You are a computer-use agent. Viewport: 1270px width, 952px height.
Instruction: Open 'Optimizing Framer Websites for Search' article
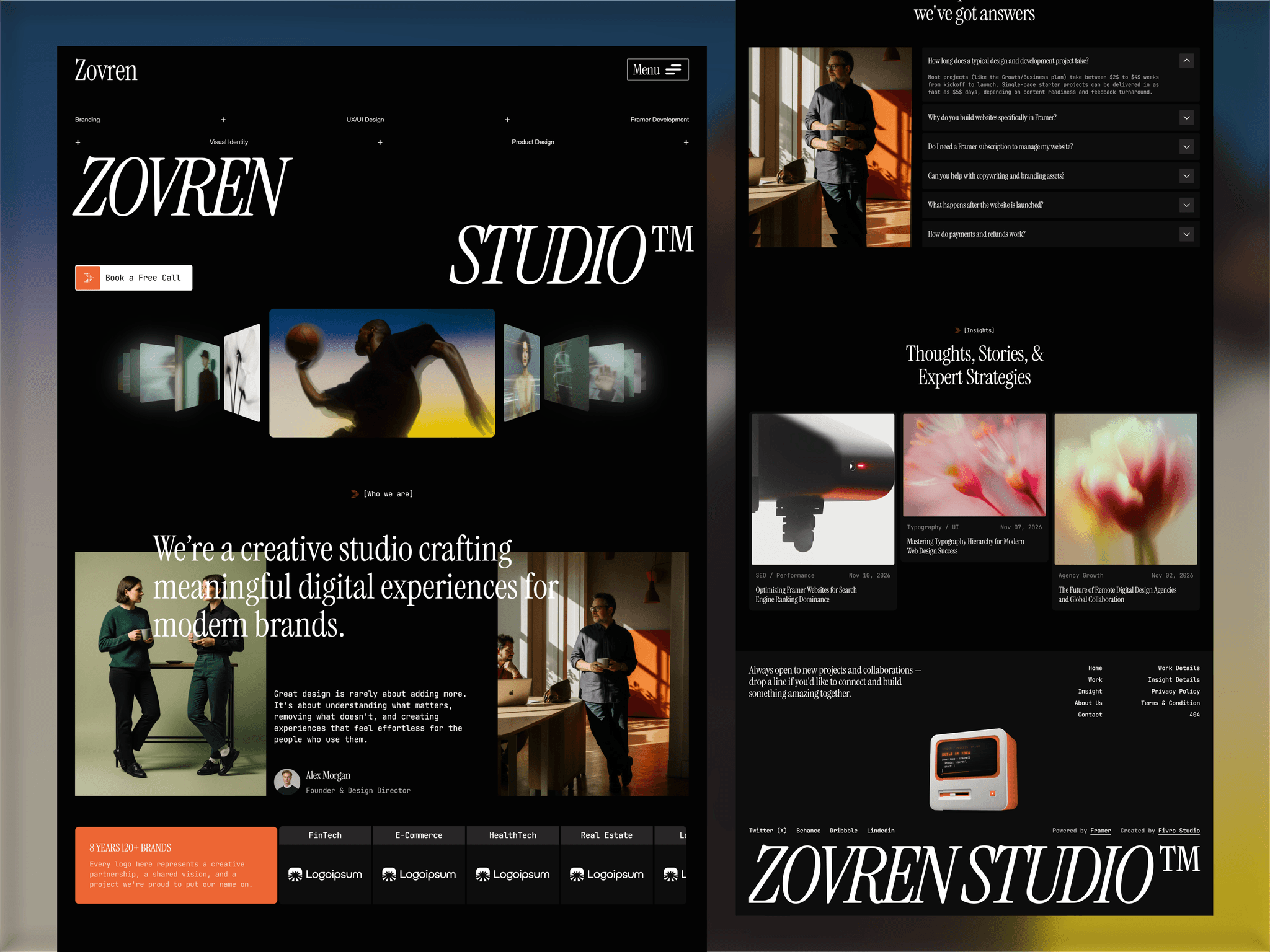tap(806, 595)
